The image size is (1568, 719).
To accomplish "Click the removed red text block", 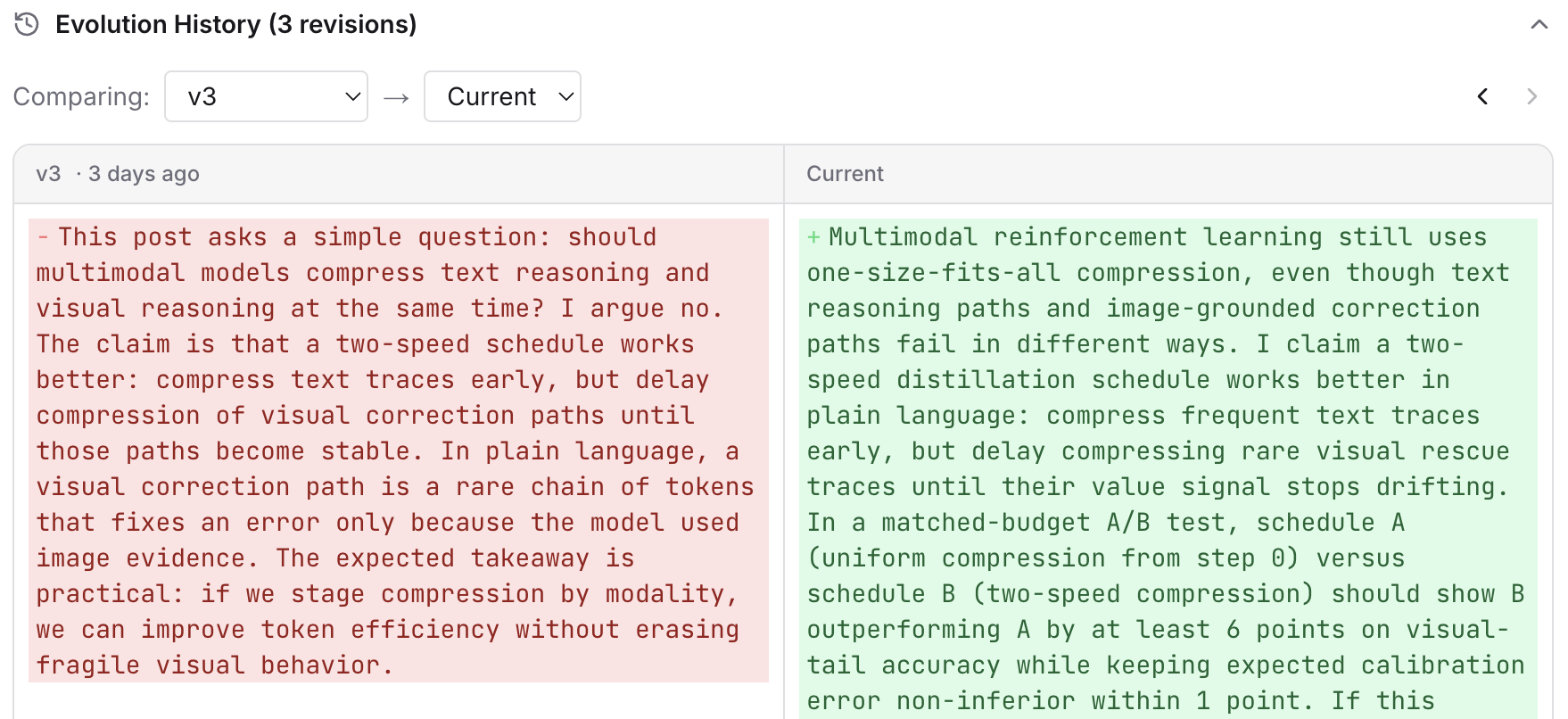I will 398,450.
